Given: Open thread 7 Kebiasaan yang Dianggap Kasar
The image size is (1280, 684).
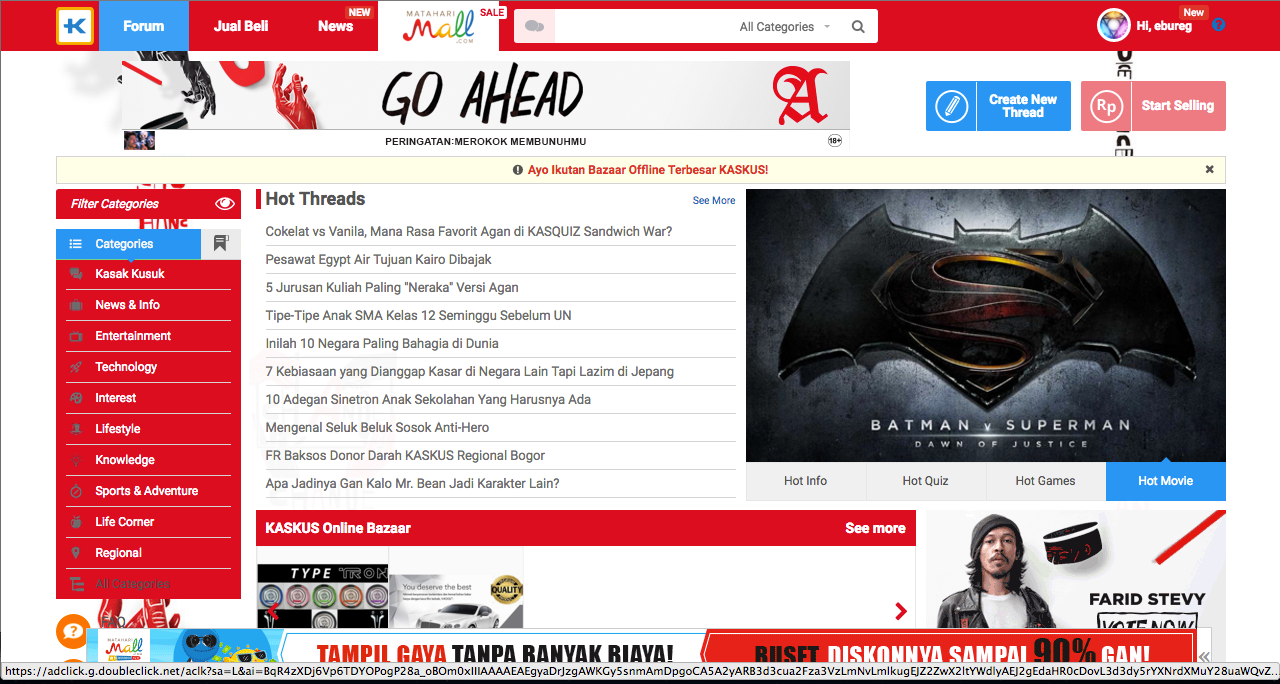Looking at the screenshot, I should [x=470, y=372].
